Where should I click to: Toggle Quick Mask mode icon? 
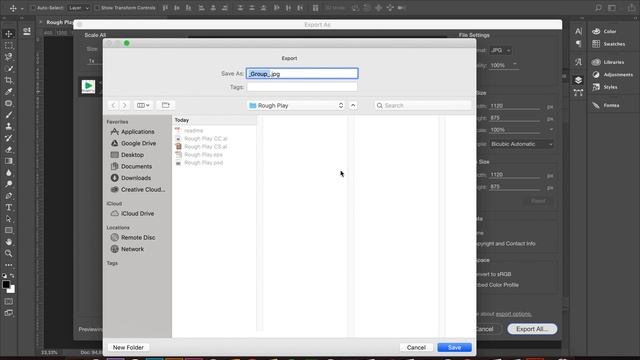click(x=9, y=302)
